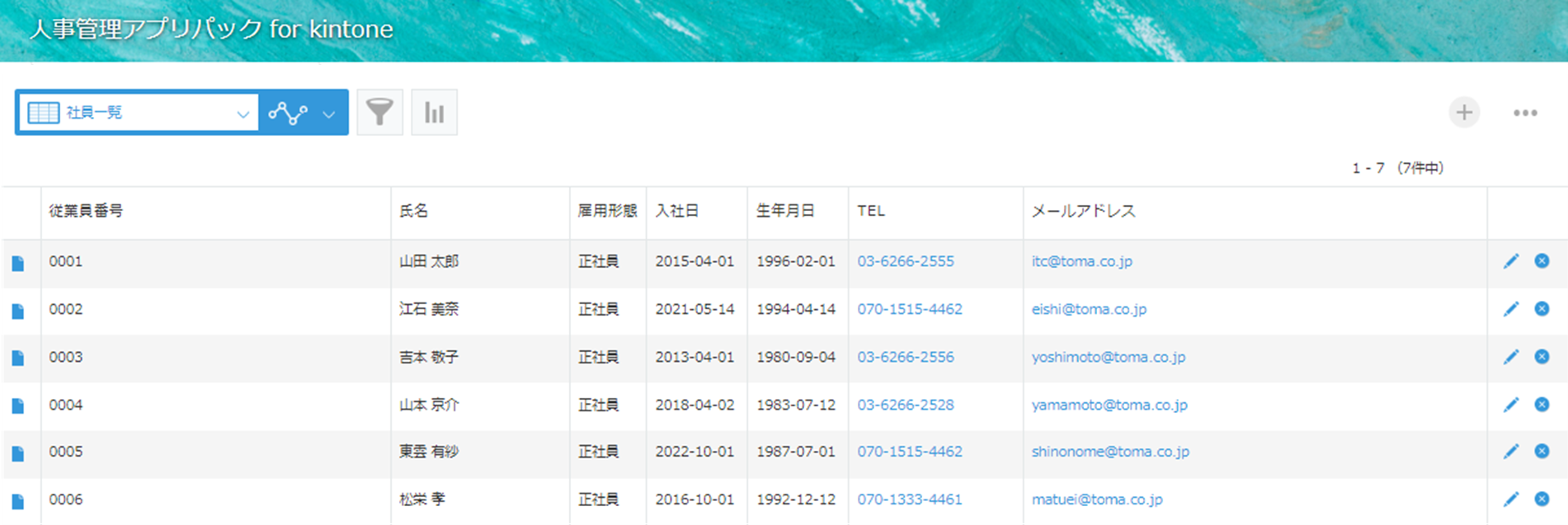Open record details for employee 0002

[x=18, y=311]
